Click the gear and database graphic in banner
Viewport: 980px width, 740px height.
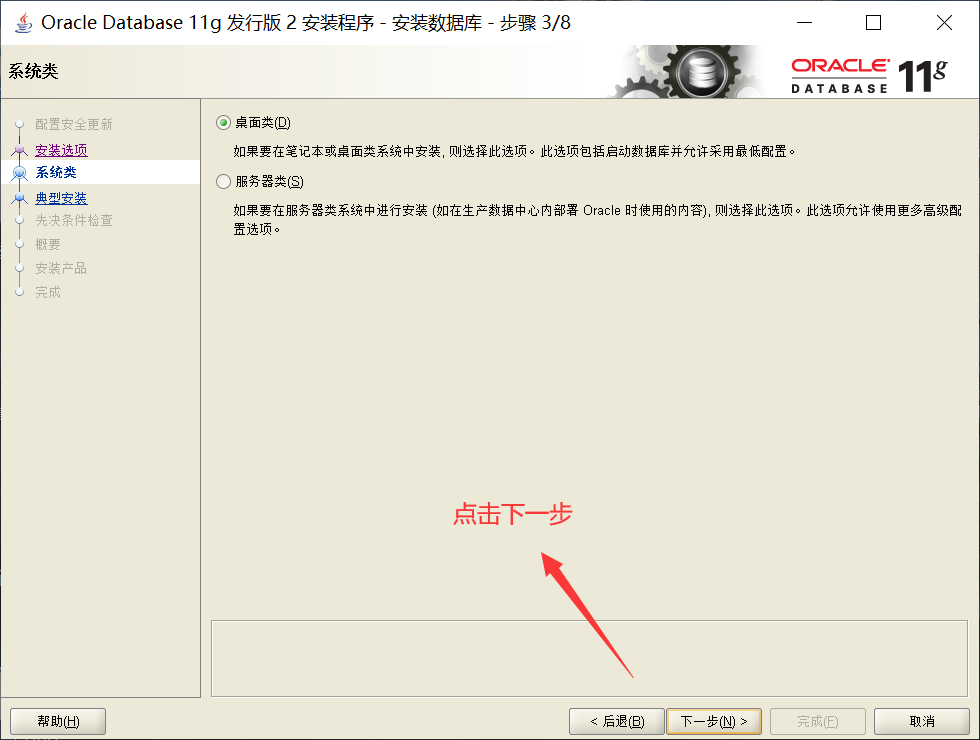700,70
